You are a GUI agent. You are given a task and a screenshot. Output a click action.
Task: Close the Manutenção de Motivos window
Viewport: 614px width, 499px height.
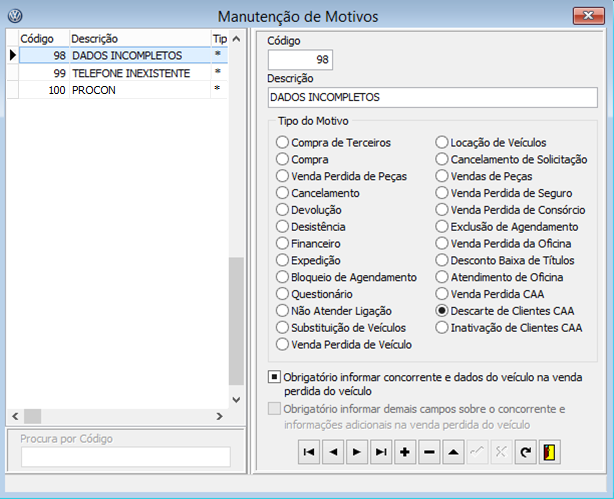tap(589, 16)
